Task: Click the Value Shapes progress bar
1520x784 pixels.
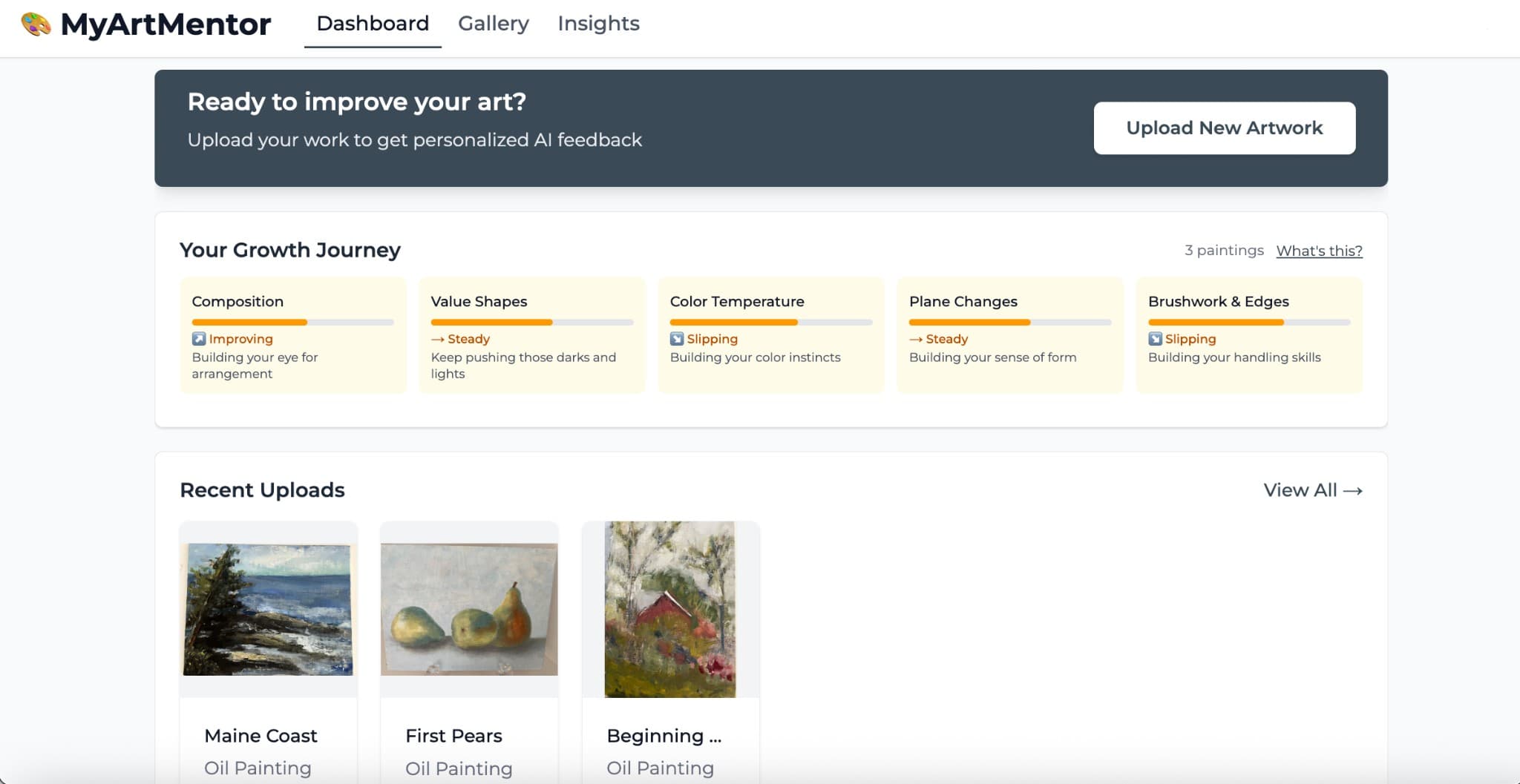Action: [531, 322]
